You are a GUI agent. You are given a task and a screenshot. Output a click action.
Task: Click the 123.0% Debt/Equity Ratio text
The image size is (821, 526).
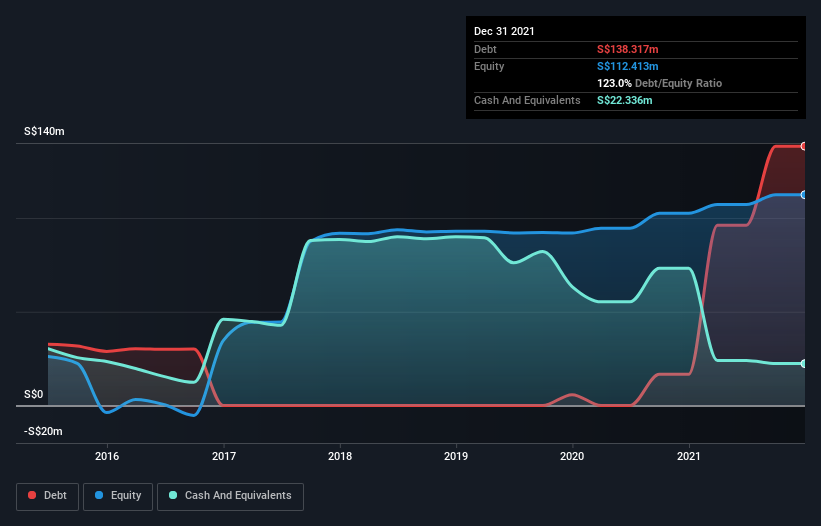click(659, 83)
